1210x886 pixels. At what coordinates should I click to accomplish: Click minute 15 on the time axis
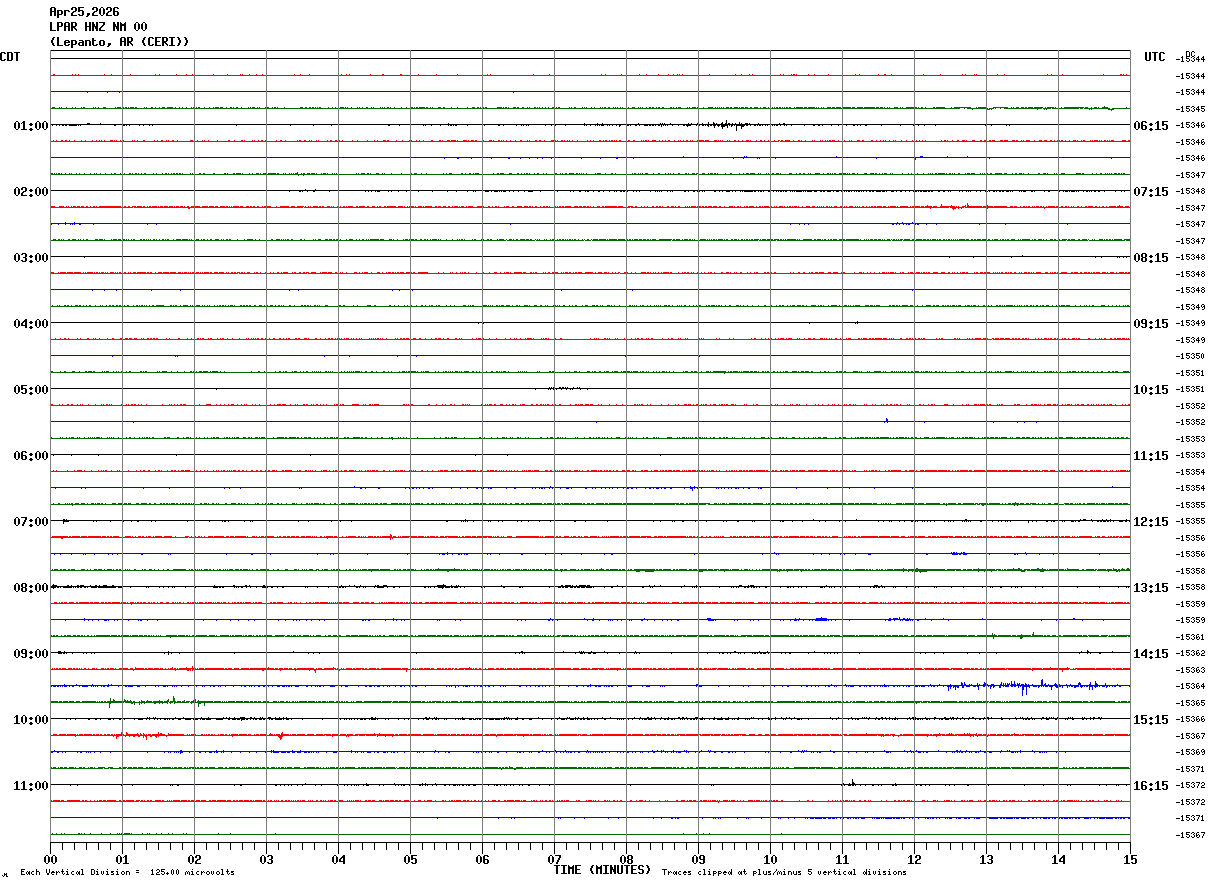(1130, 859)
